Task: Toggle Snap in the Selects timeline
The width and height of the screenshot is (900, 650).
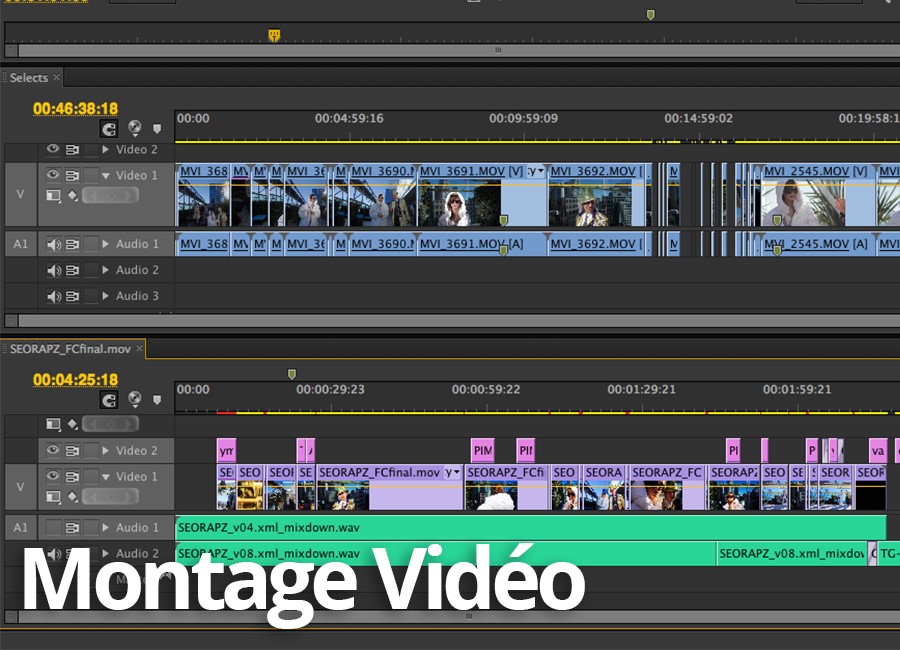Action: click(x=109, y=128)
